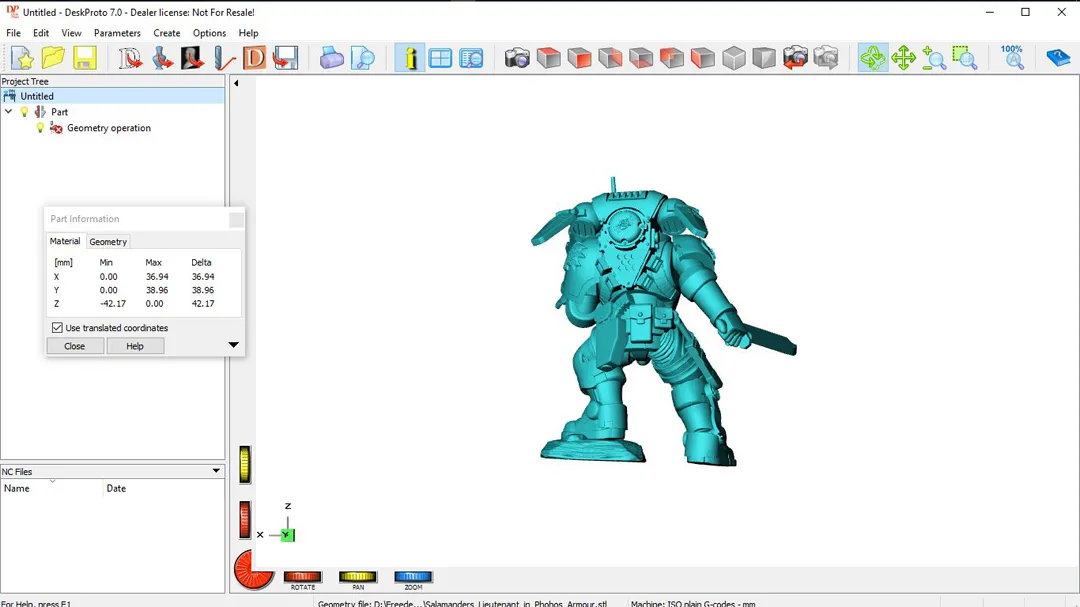This screenshot has height=607, width=1080.
Task: Toggle the Part information 'i' icon
Action: (410, 59)
